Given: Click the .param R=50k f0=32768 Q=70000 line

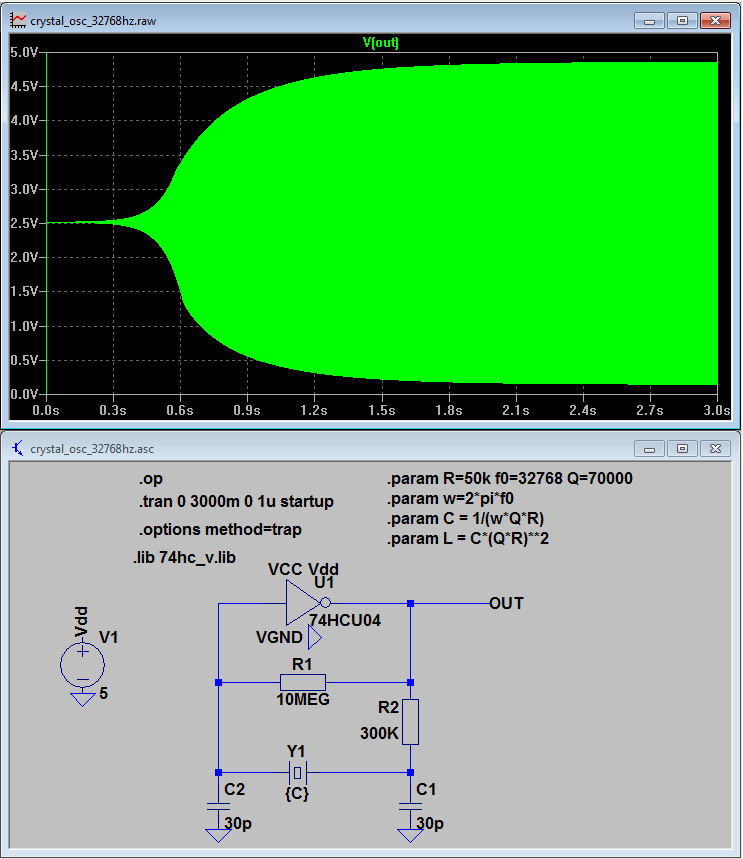Looking at the screenshot, I should pos(510,479).
